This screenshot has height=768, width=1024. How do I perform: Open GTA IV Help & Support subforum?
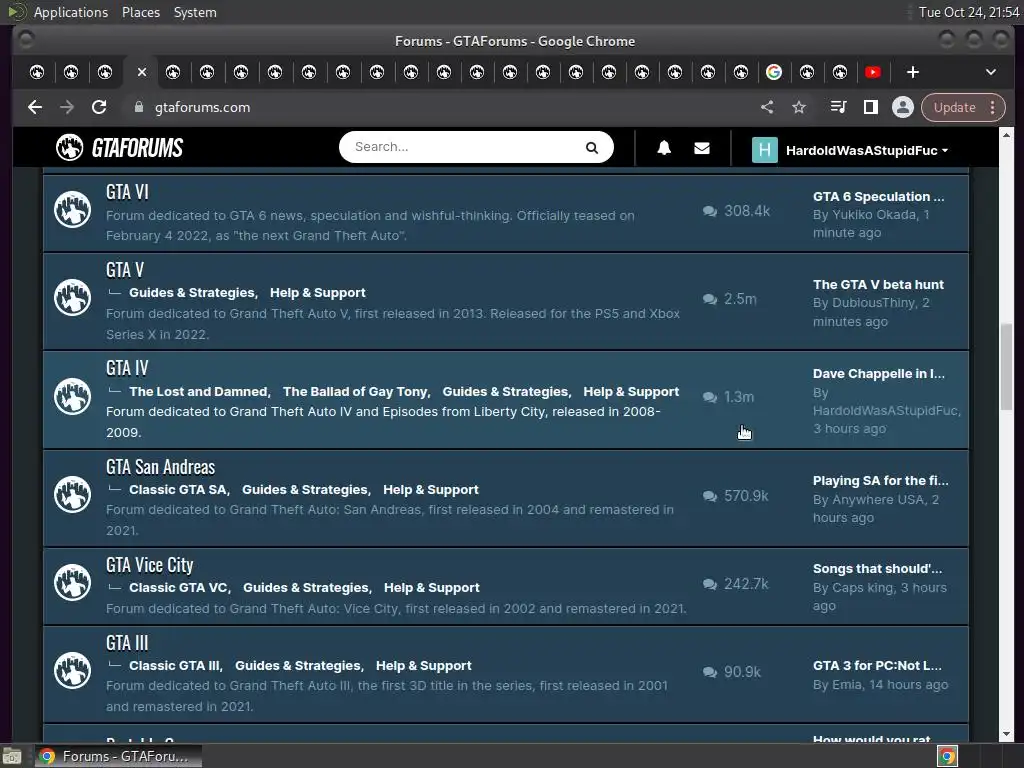pos(631,391)
